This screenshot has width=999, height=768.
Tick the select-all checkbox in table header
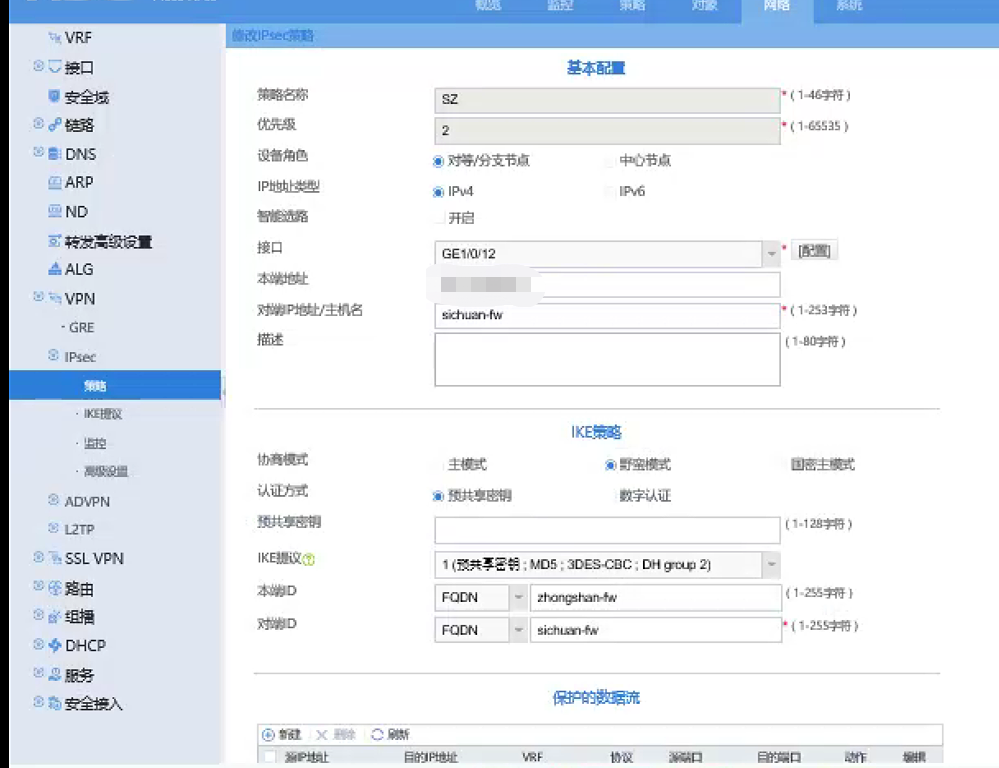(270, 757)
